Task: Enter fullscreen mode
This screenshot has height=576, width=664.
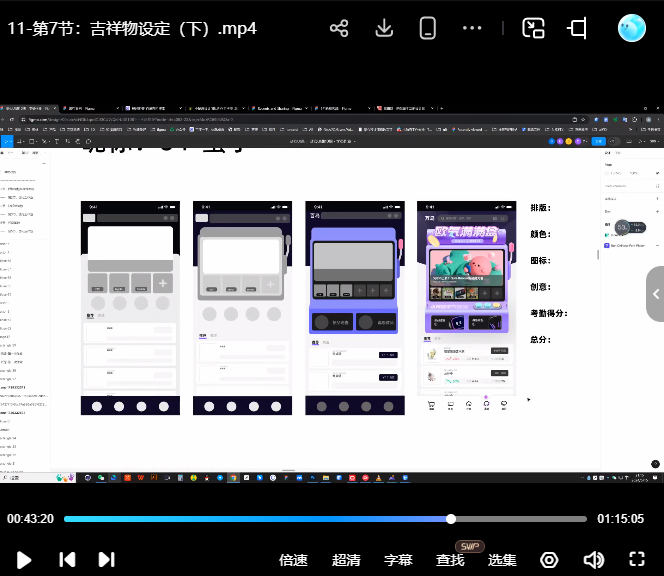Action: click(637, 559)
